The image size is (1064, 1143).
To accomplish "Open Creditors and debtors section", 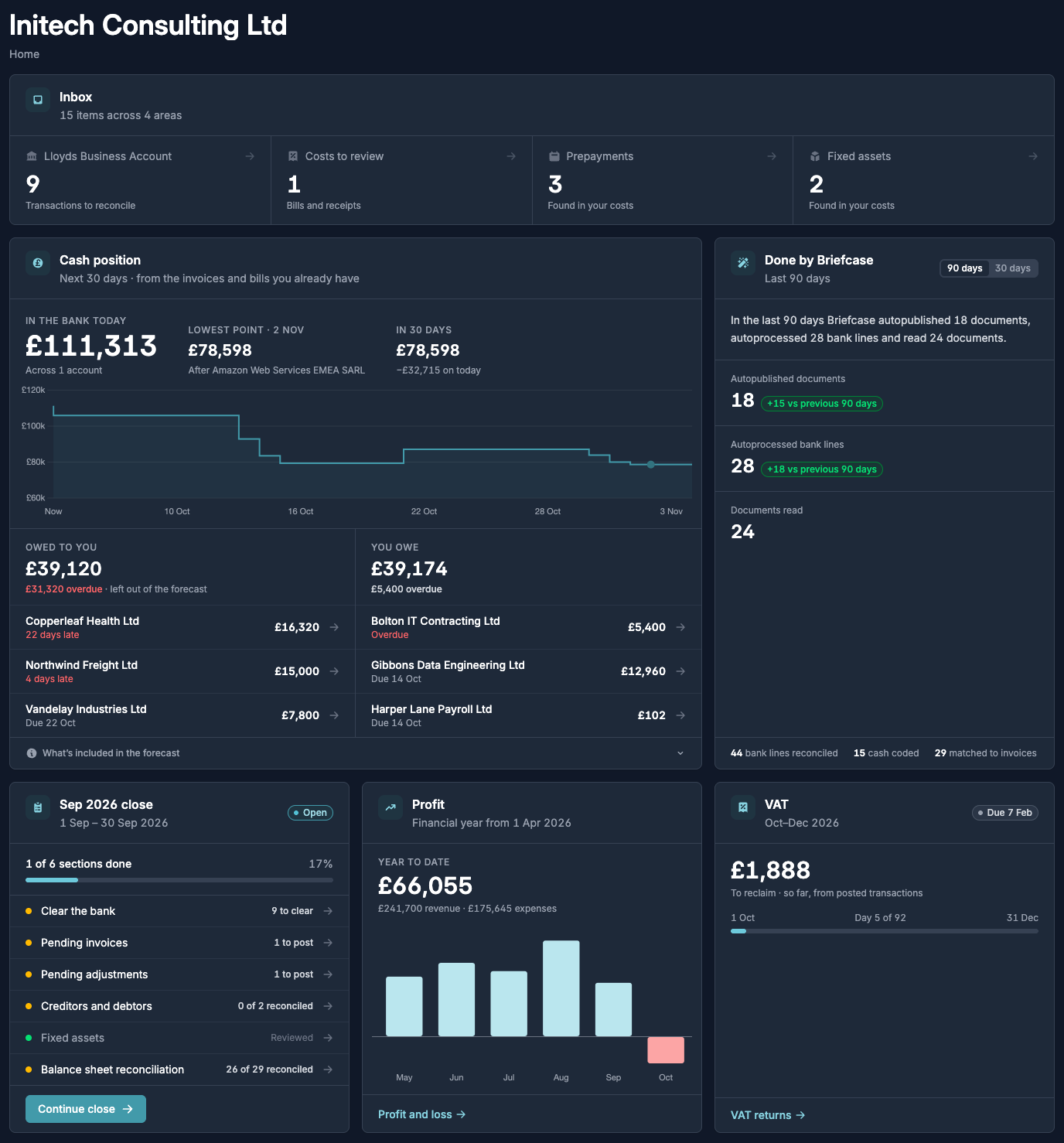I will coord(179,1006).
